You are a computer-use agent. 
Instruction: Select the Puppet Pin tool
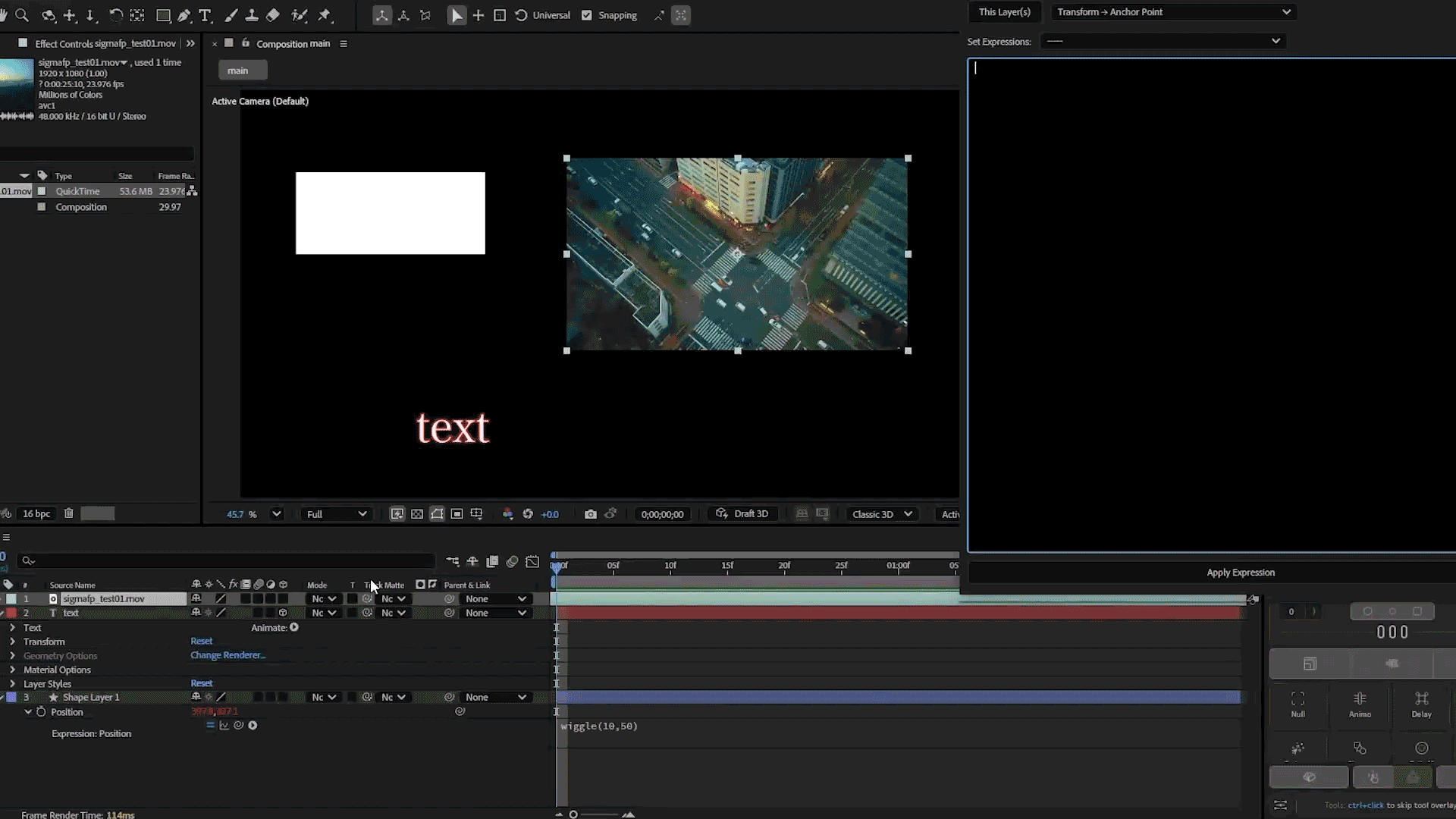click(325, 15)
